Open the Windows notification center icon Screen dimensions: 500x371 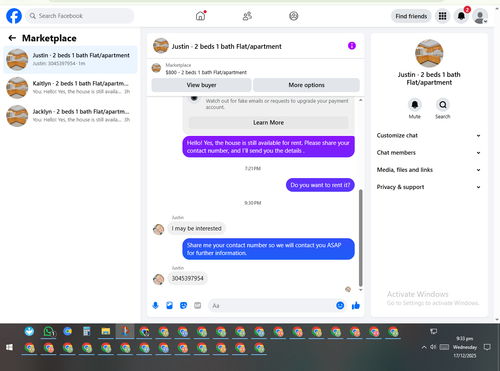click(x=487, y=347)
